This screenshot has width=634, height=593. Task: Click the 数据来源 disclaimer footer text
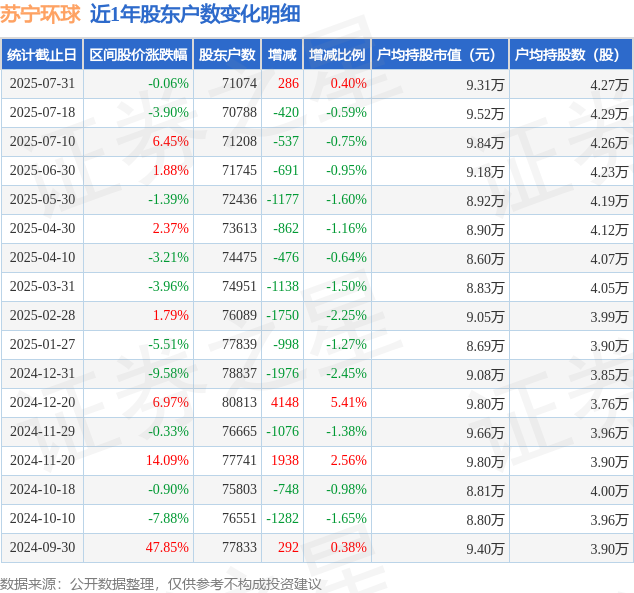pos(160,584)
